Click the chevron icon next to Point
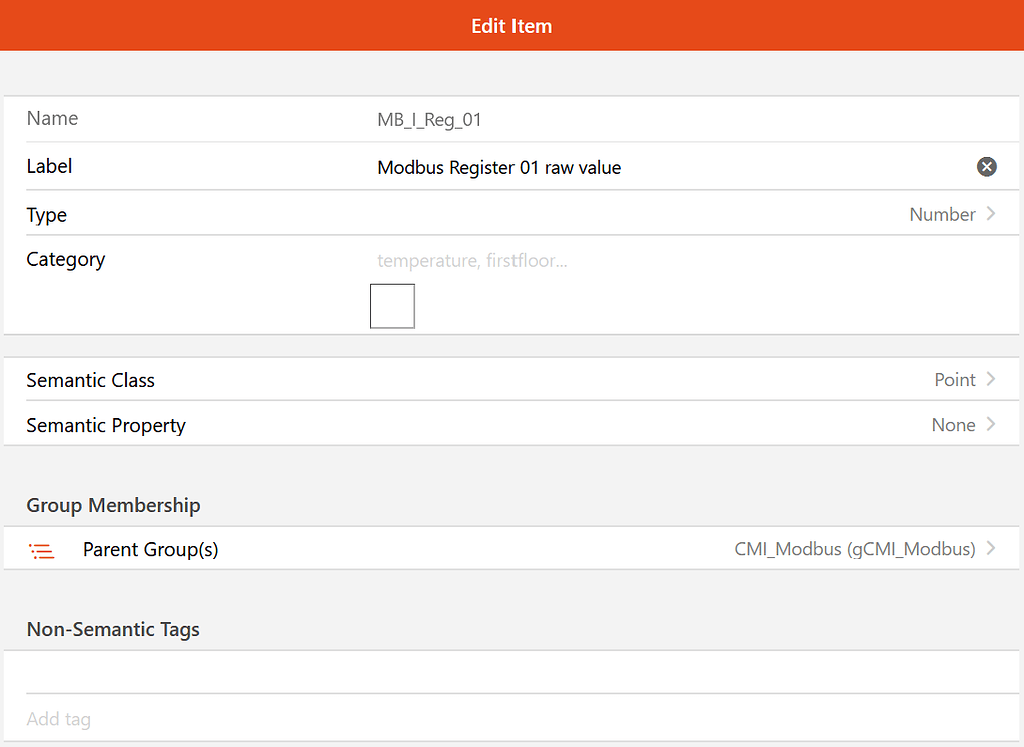The image size is (1024, 747). 991,380
